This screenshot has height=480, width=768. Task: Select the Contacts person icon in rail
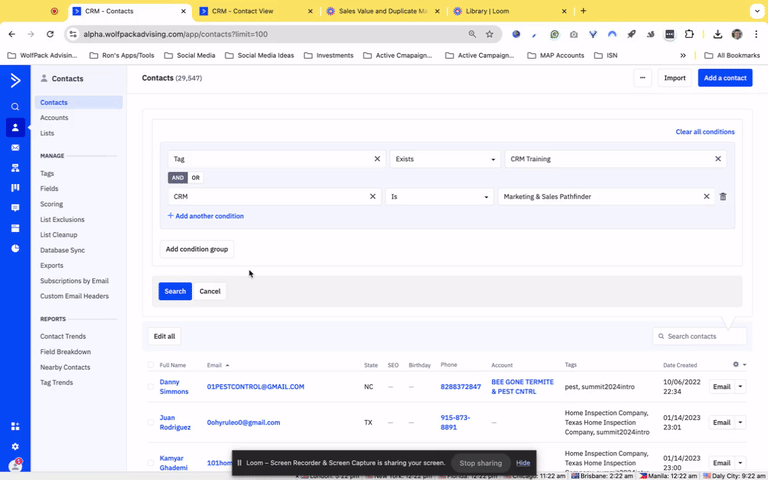pyautogui.click(x=15, y=127)
